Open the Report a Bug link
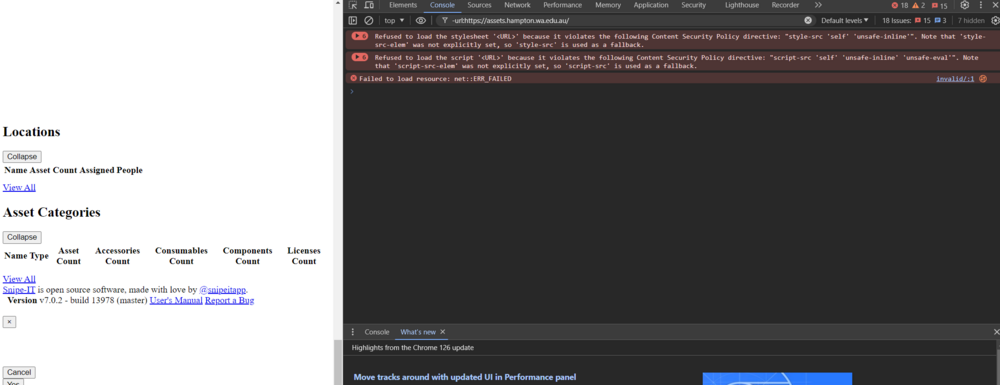Image resolution: width=1000 pixels, height=385 pixels. (230, 300)
